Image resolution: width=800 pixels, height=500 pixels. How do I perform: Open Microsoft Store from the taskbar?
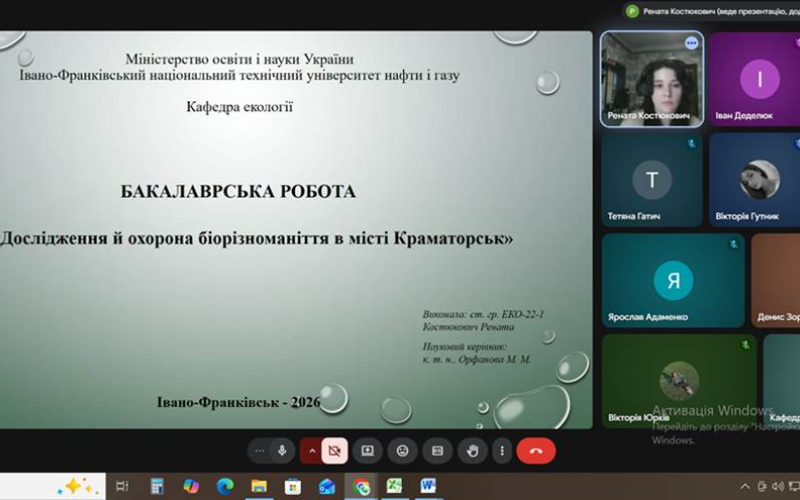click(x=292, y=486)
